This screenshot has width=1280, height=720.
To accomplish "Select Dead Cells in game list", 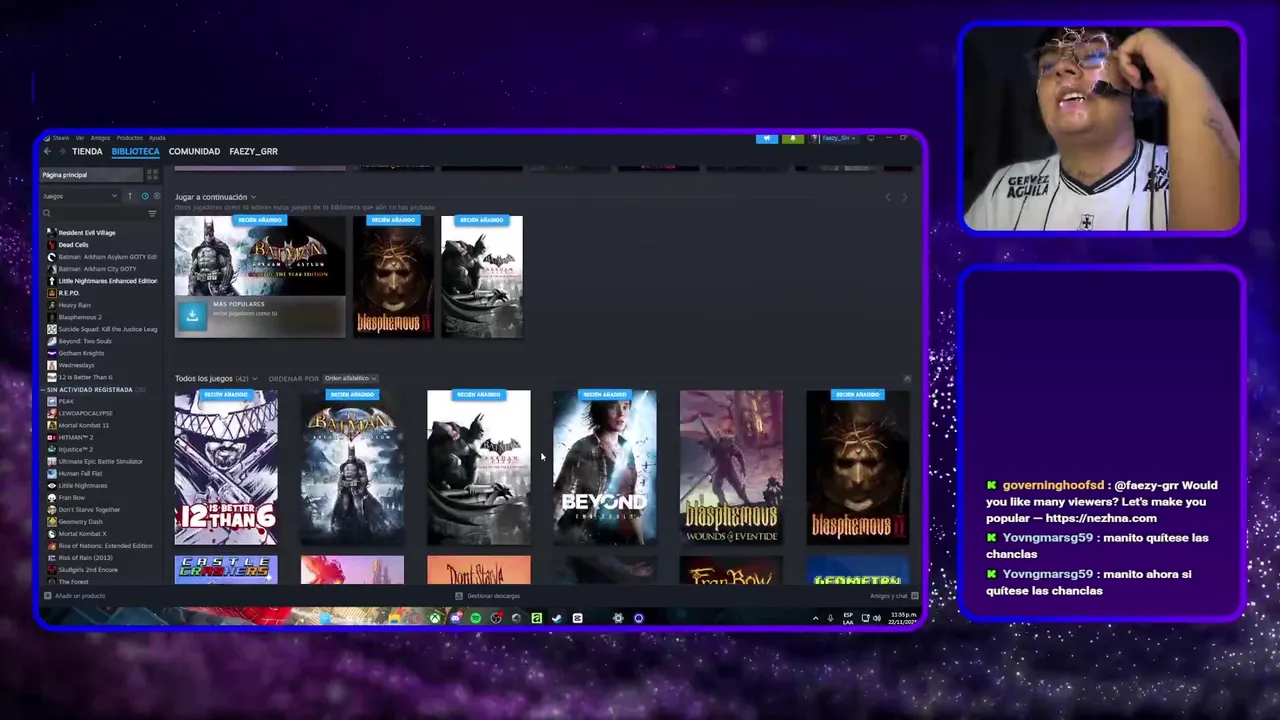I will pos(73,245).
